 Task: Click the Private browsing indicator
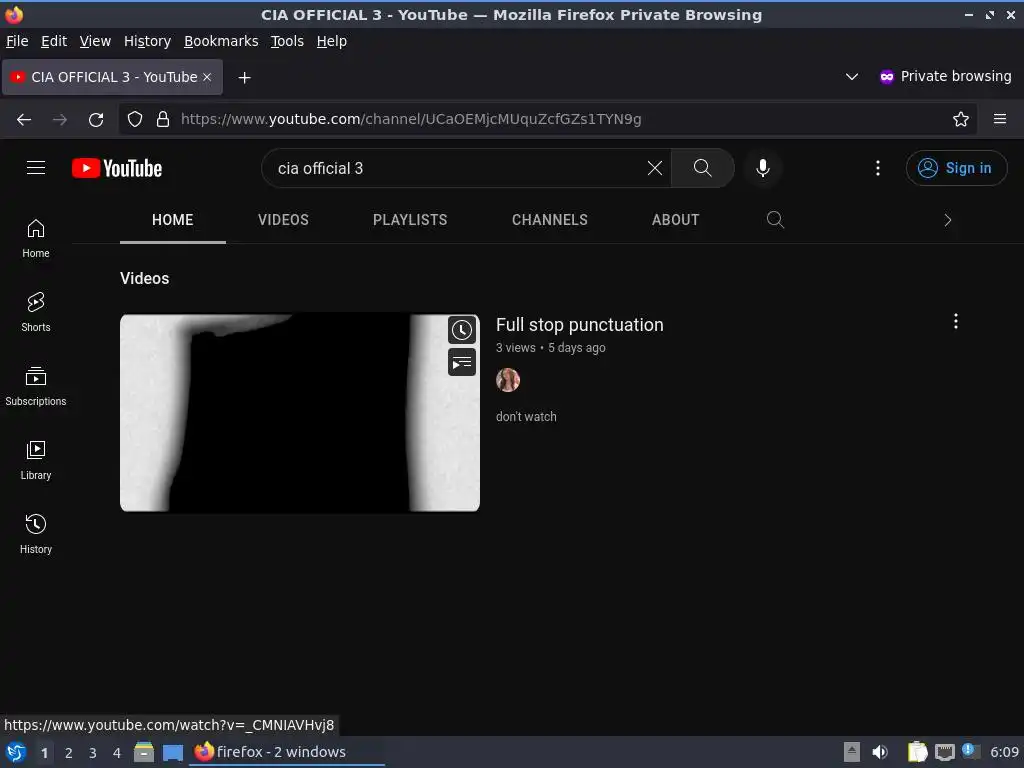946,76
